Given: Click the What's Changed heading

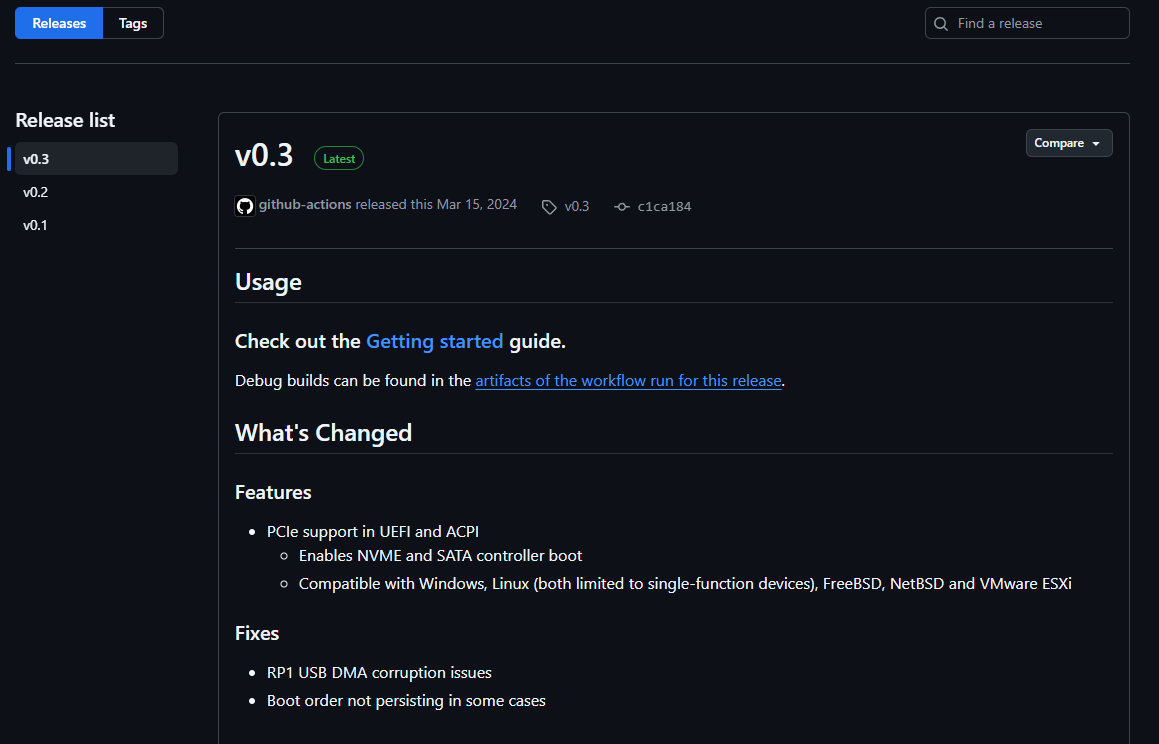Looking at the screenshot, I should click(323, 433).
